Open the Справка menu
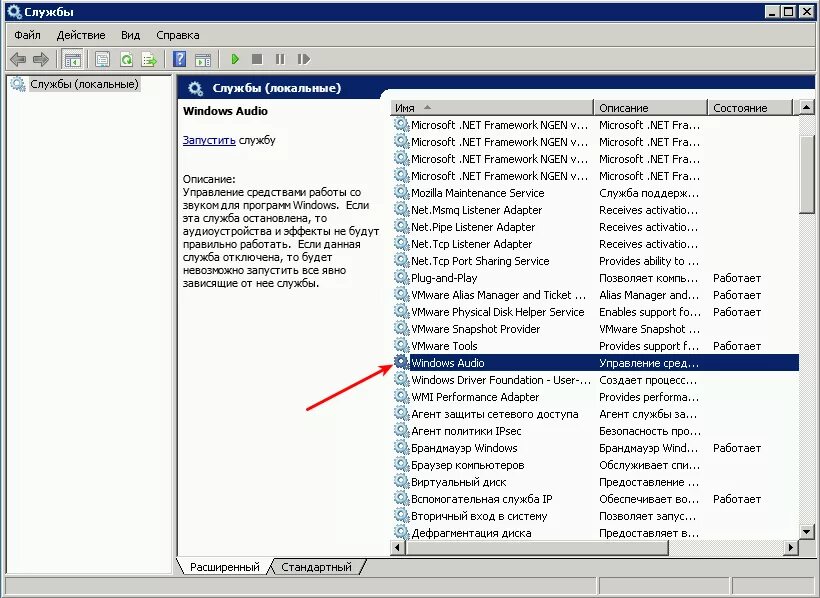820x598 pixels. (178, 35)
